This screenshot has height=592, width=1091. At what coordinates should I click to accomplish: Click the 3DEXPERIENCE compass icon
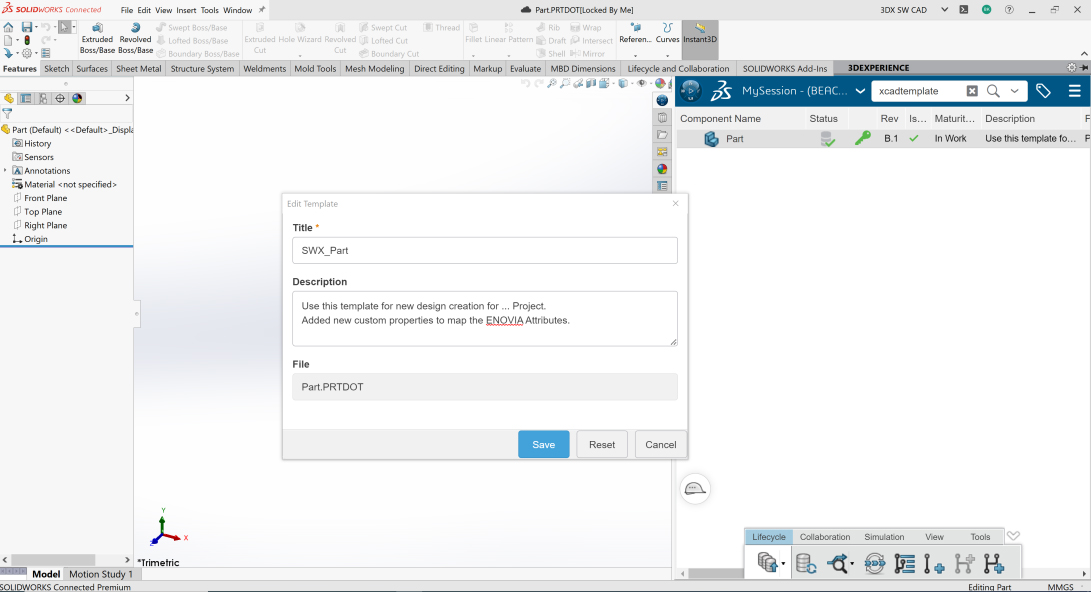(x=691, y=90)
